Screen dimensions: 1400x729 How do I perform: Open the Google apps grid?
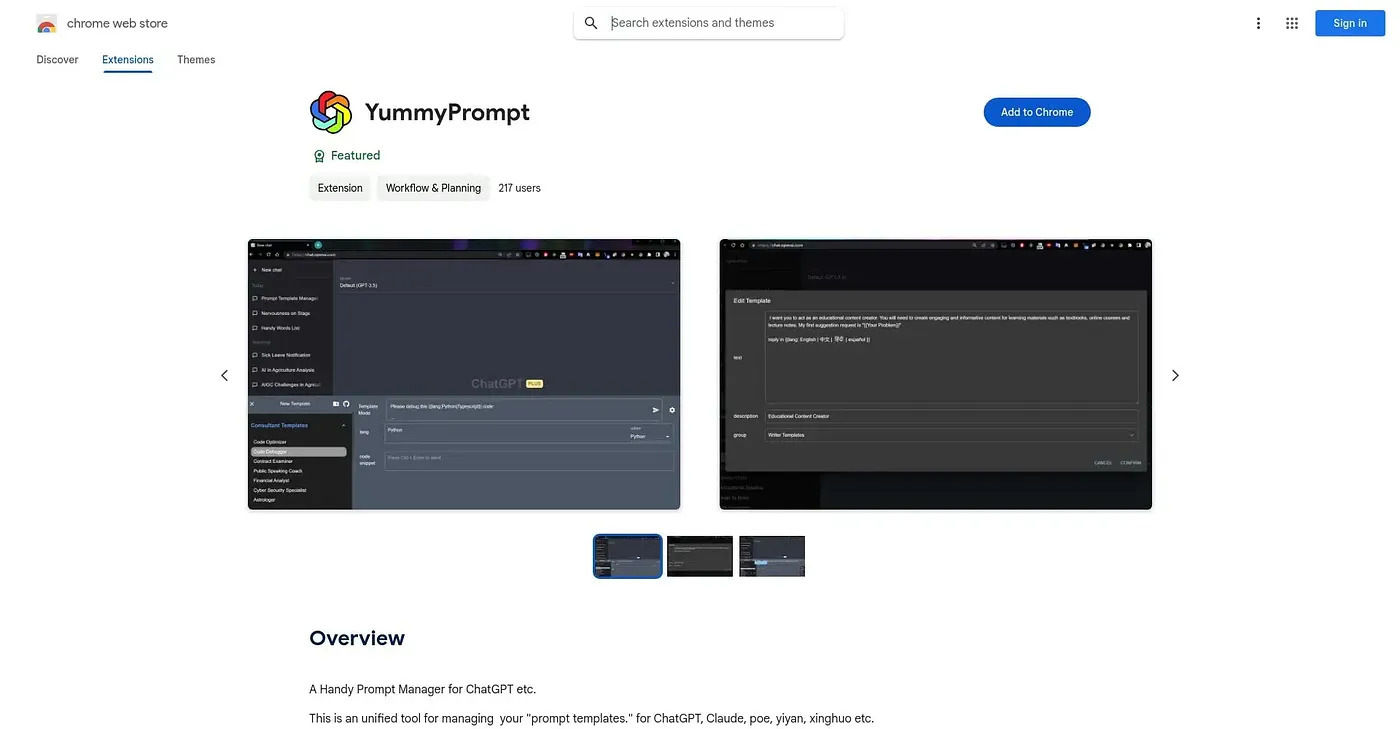click(x=1292, y=23)
